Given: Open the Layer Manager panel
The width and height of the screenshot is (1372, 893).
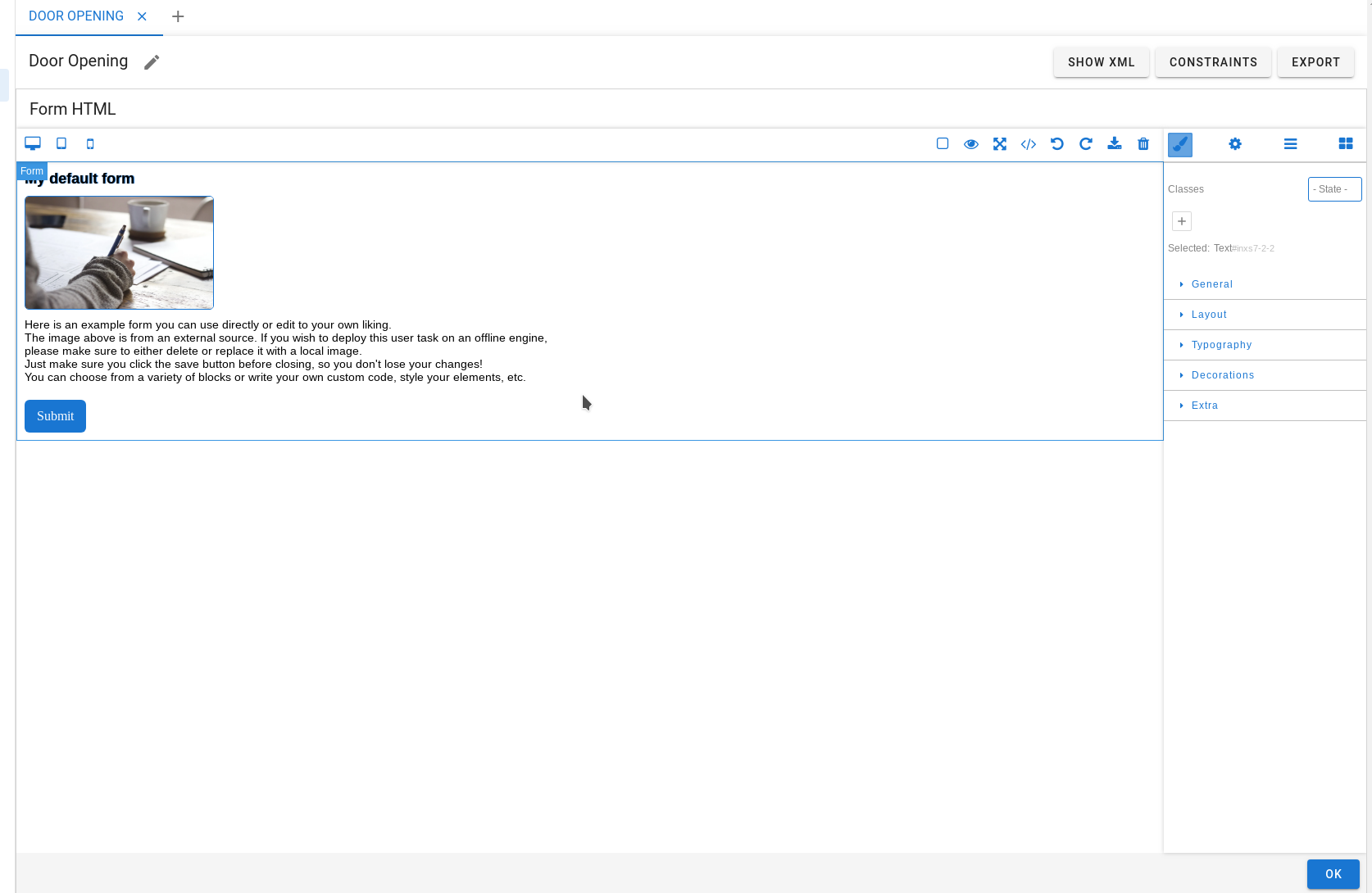Looking at the screenshot, I should point(1290,143).
